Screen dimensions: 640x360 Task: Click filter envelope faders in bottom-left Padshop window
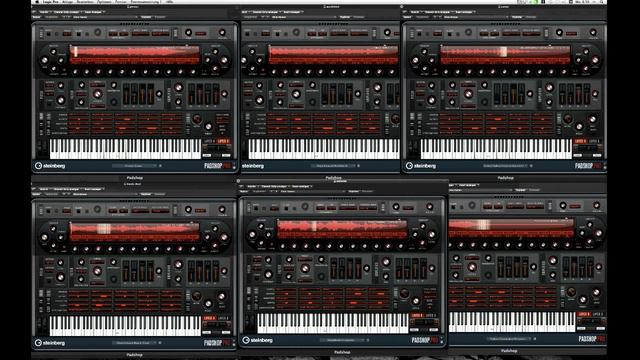[140, 271]
